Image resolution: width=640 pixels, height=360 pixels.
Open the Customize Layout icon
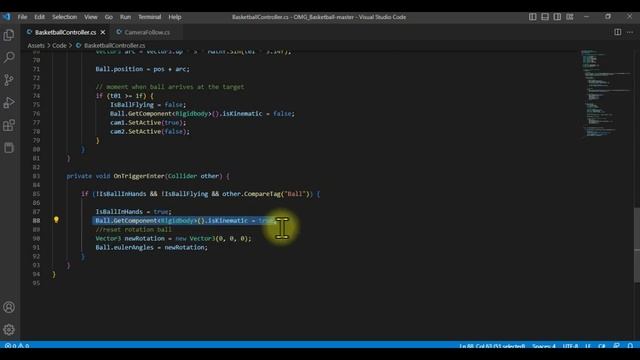(x=570, y=17)
